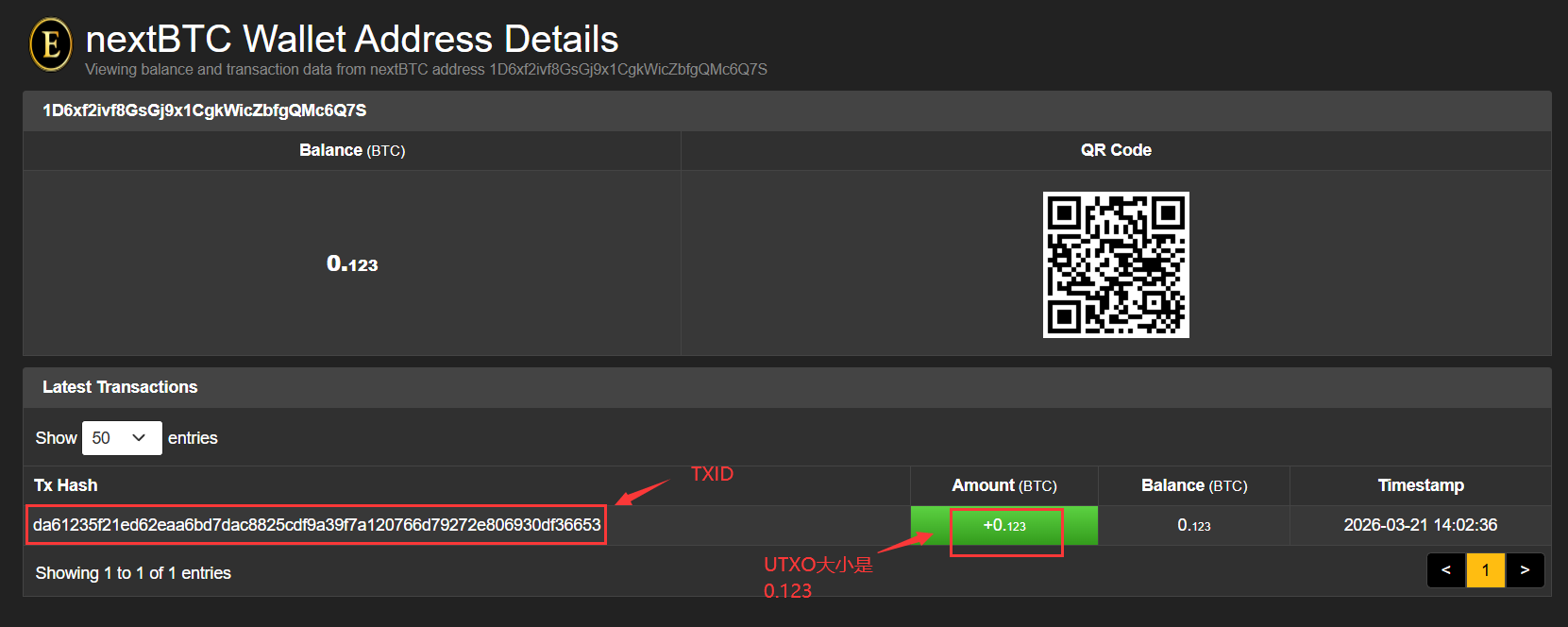Screen dimensions: 1568x627
Task: Go to the next page of transactions
Action: [x=1525, y=570]
